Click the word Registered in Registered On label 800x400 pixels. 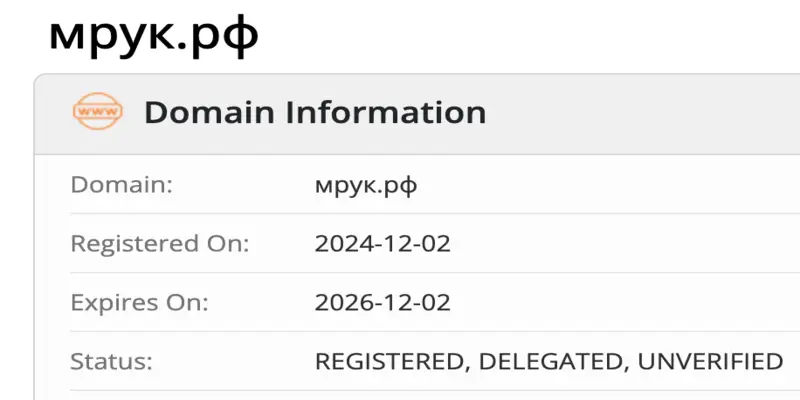130,243
